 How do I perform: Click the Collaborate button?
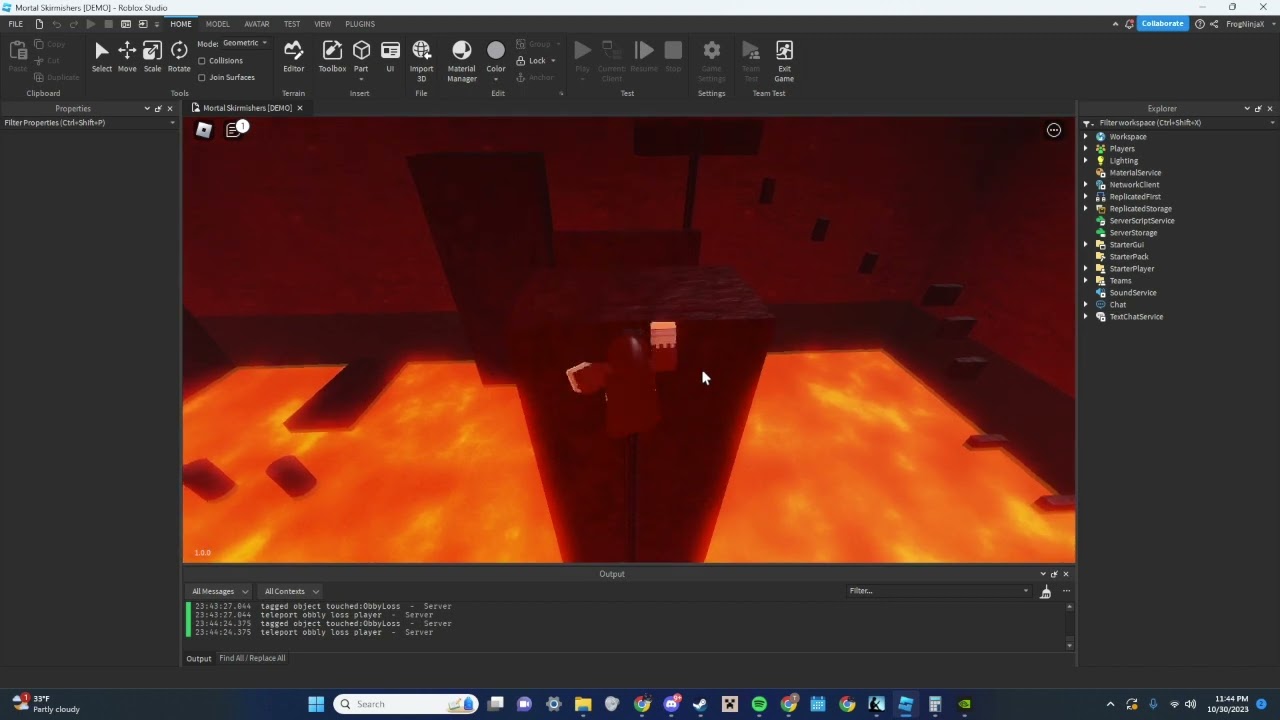coord(1162,24)
